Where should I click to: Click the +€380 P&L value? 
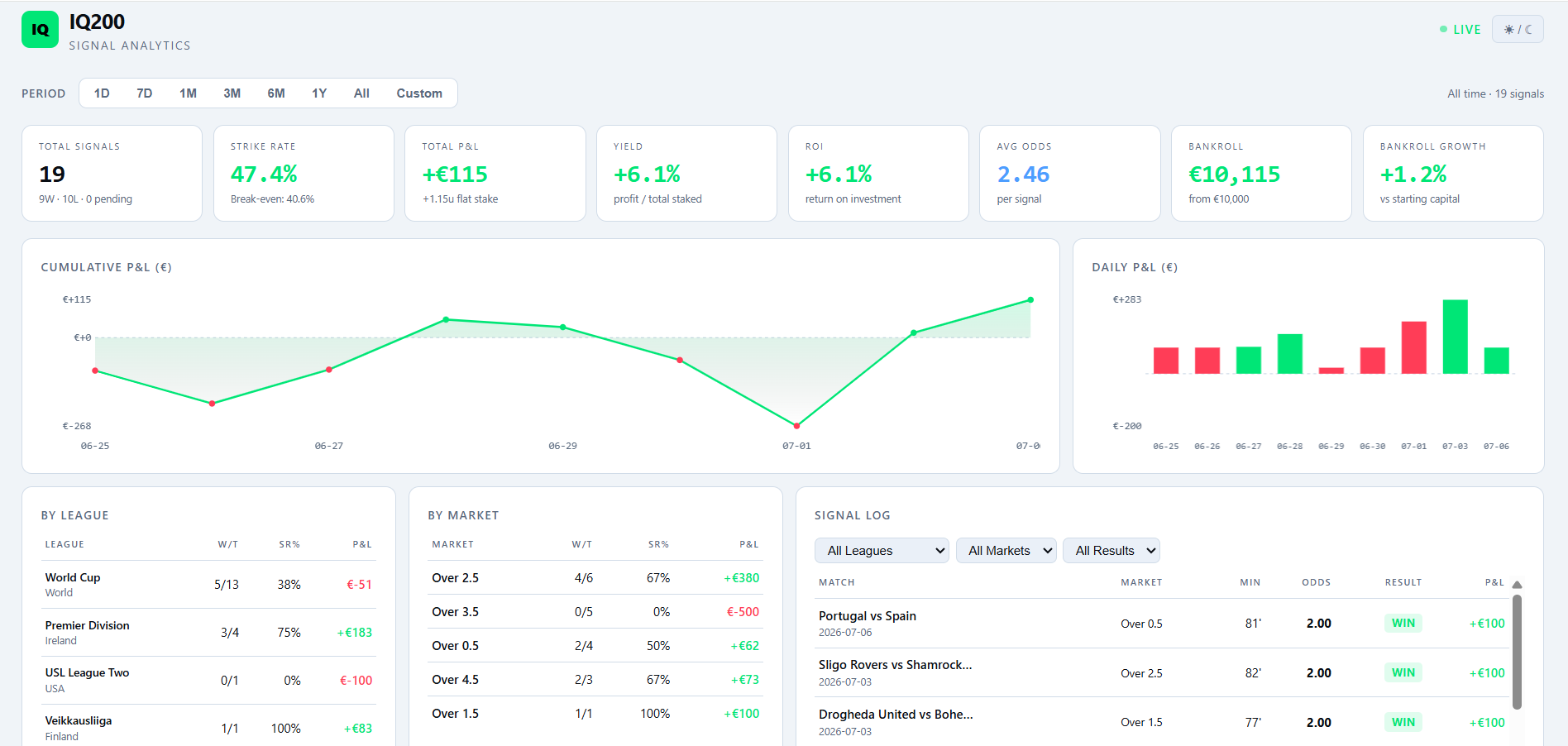[x=742, y=578]
